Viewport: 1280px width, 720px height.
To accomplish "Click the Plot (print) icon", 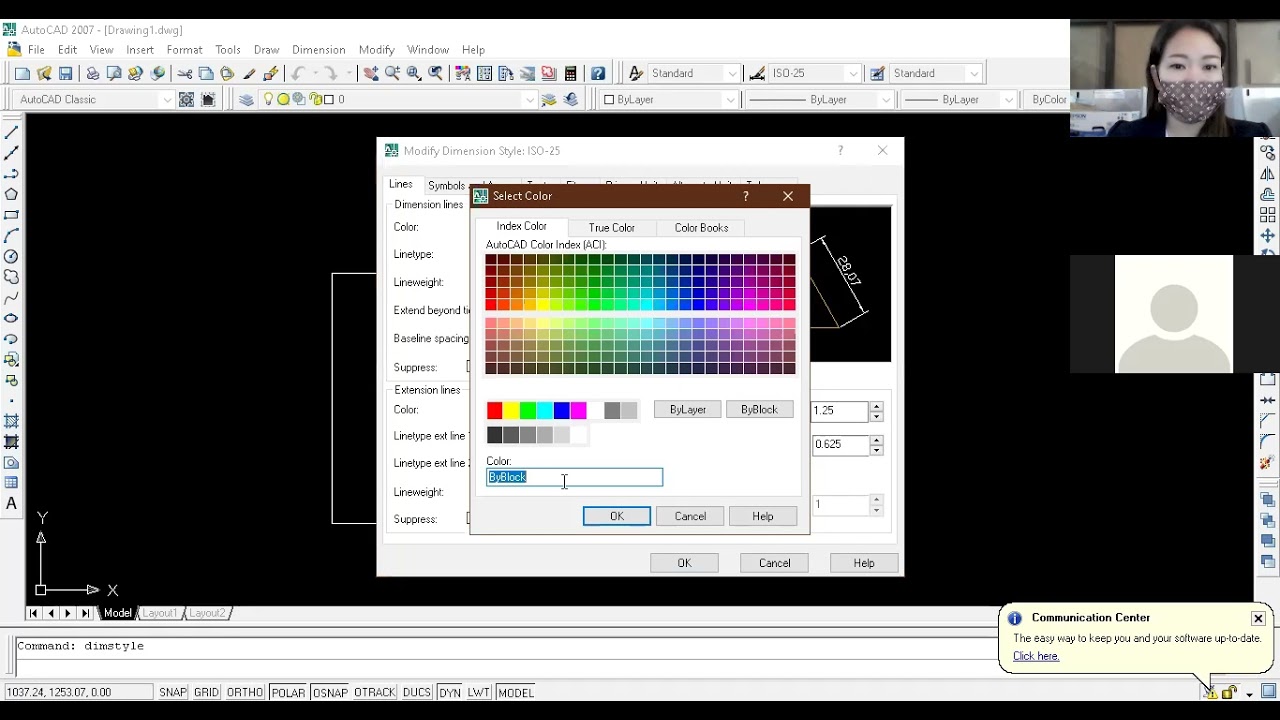I will [x=92, y=73].
